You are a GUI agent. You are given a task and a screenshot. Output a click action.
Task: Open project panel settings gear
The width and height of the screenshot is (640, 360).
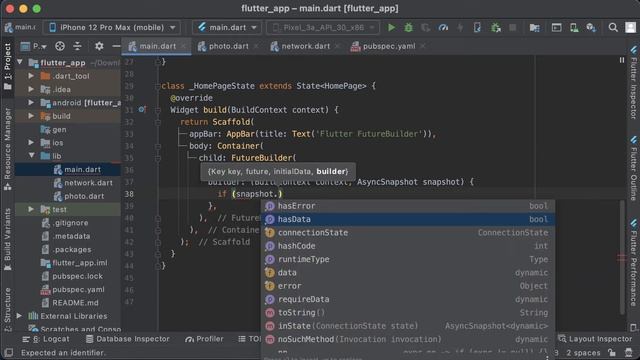[x=99, y=46]
